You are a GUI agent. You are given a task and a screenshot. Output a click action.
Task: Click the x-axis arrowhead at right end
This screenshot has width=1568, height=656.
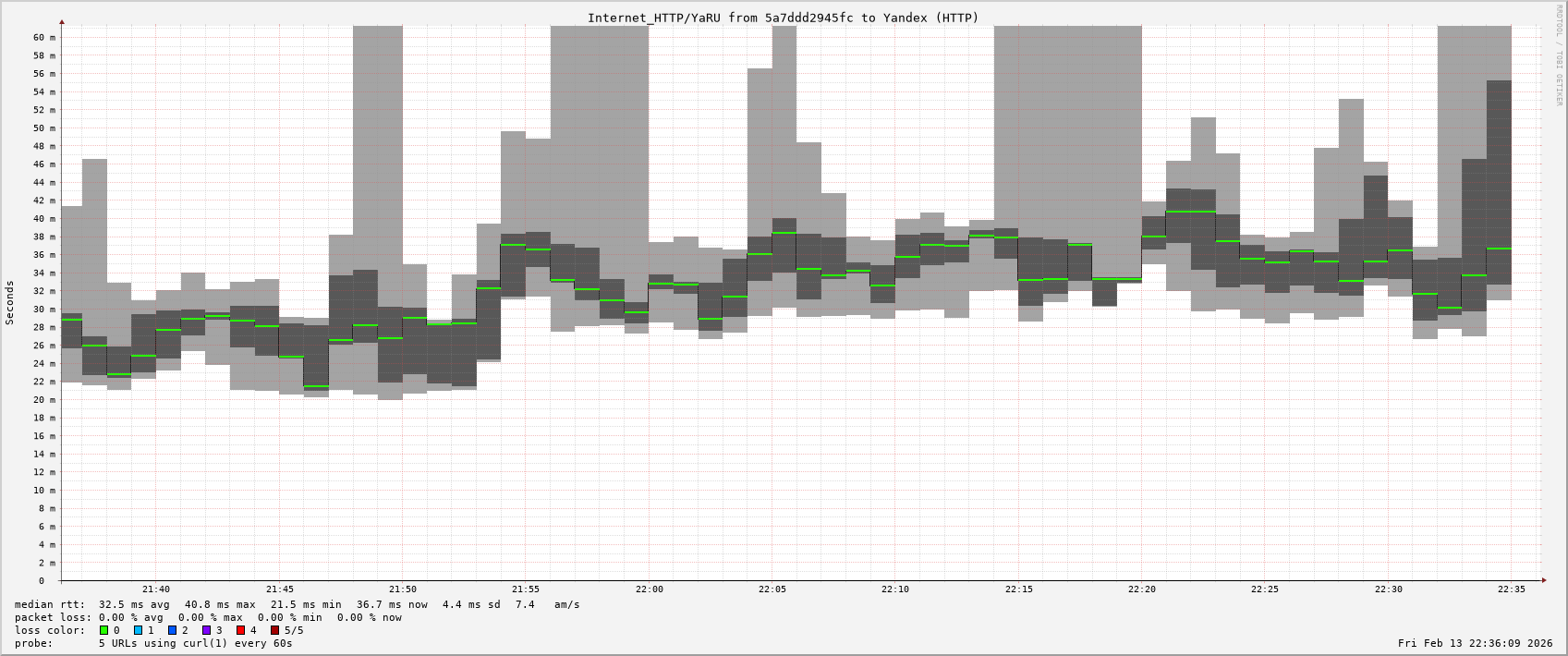point(1544,581)
